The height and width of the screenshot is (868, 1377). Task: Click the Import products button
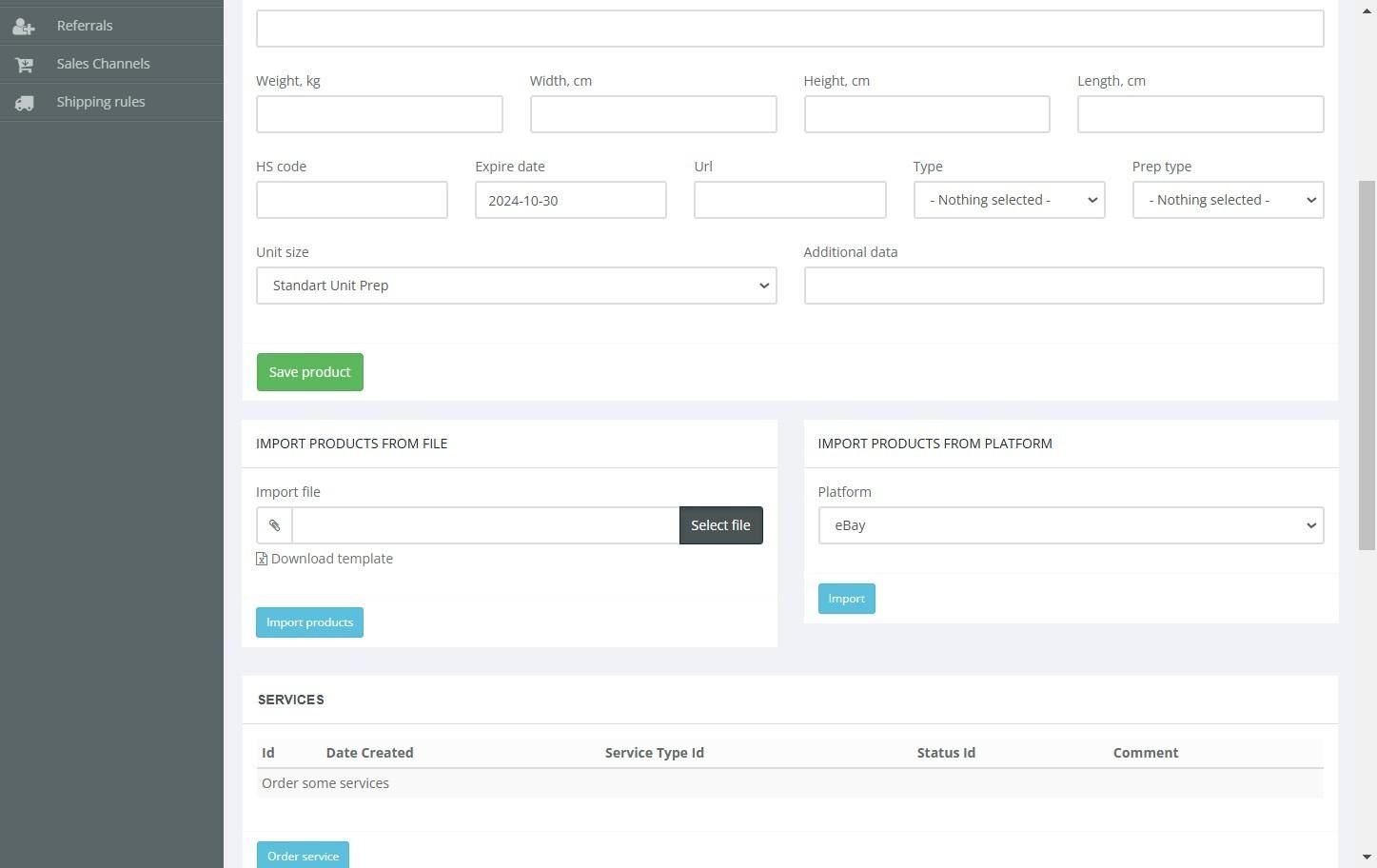tap(309, 622)
